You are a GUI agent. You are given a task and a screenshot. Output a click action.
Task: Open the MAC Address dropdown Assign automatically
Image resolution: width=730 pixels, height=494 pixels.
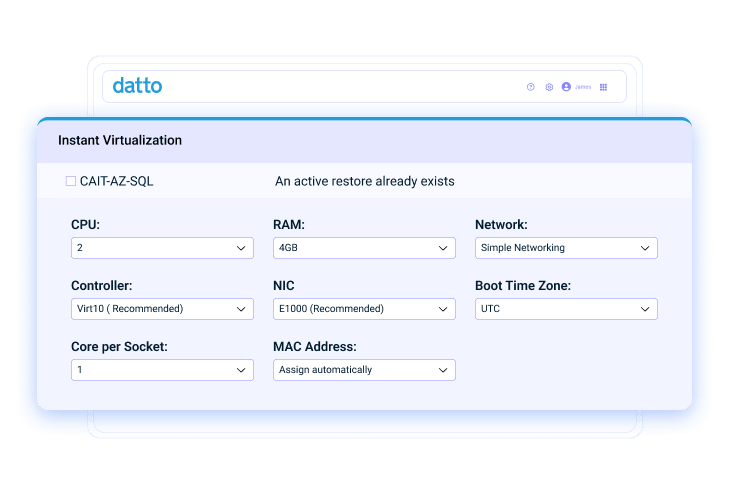pyautogui.click(x=364, y=370)
